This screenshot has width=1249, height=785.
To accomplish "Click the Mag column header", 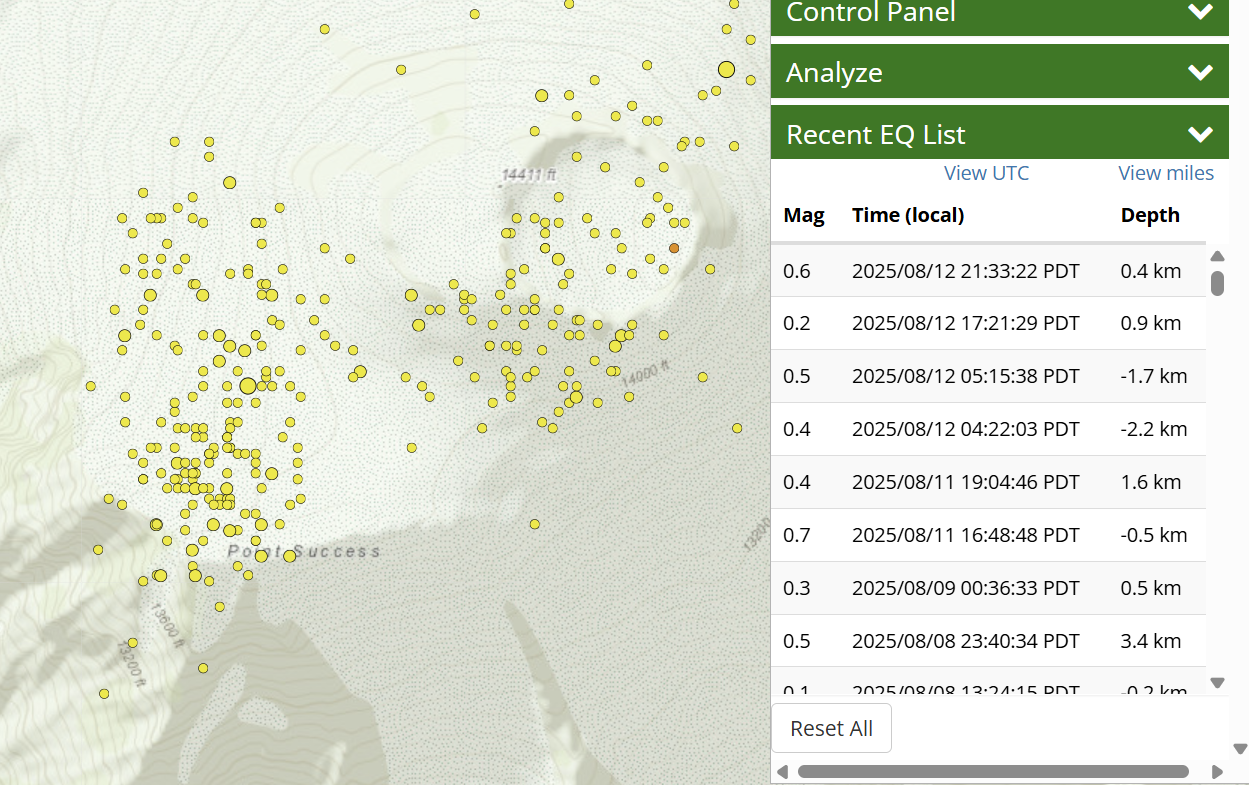I will pyautogui.click(x=804, y=215).
